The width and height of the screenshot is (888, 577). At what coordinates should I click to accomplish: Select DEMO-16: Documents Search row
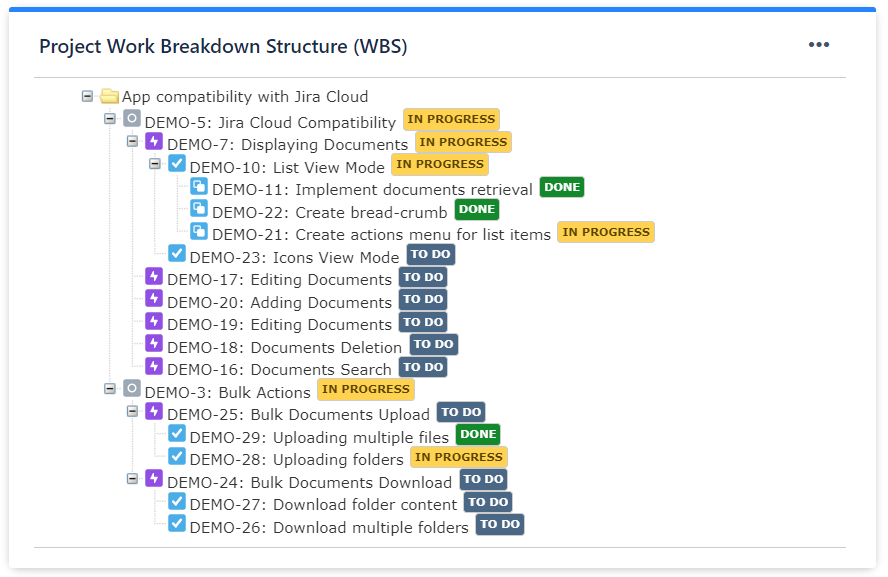pyautogui.click(x=279, y=370)
